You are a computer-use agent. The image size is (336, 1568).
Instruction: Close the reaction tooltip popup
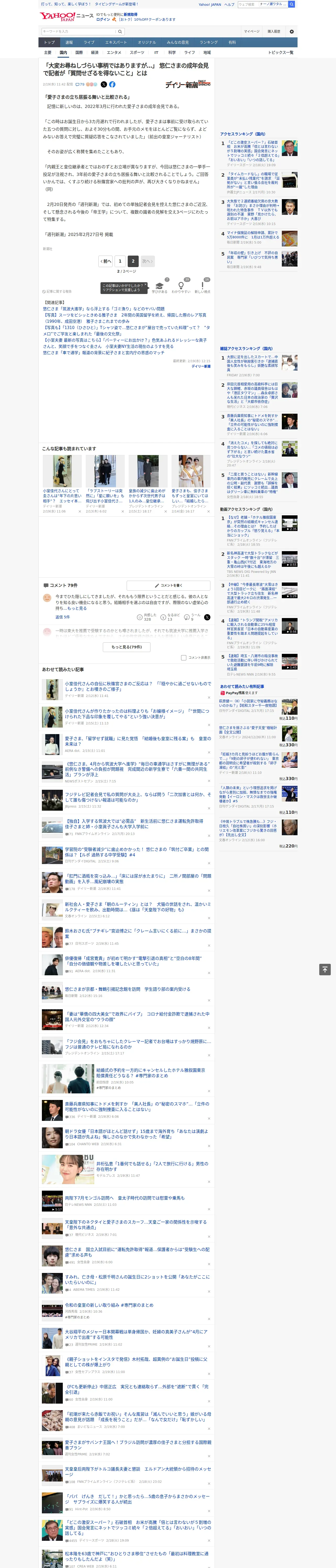pos(146,284)
